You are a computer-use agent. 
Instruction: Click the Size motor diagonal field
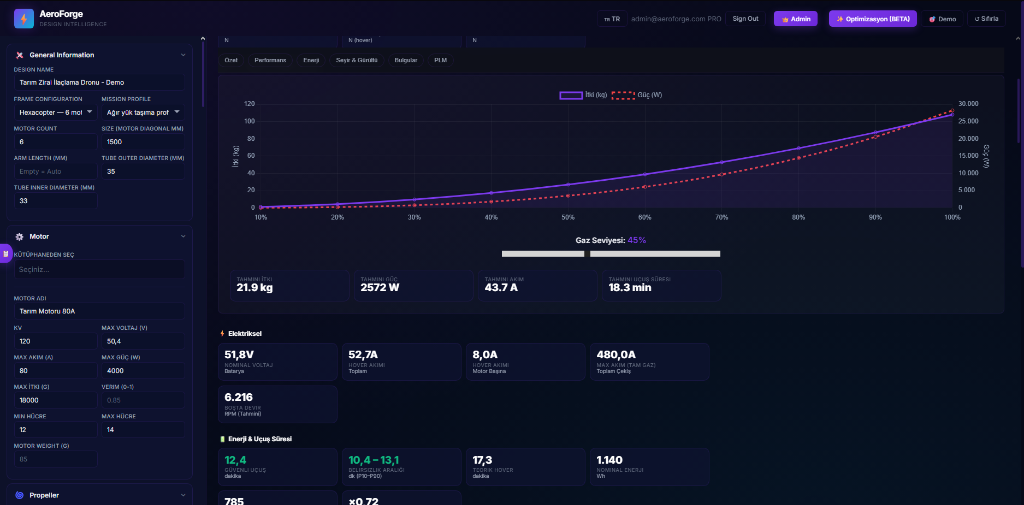[x=142, y=142]
